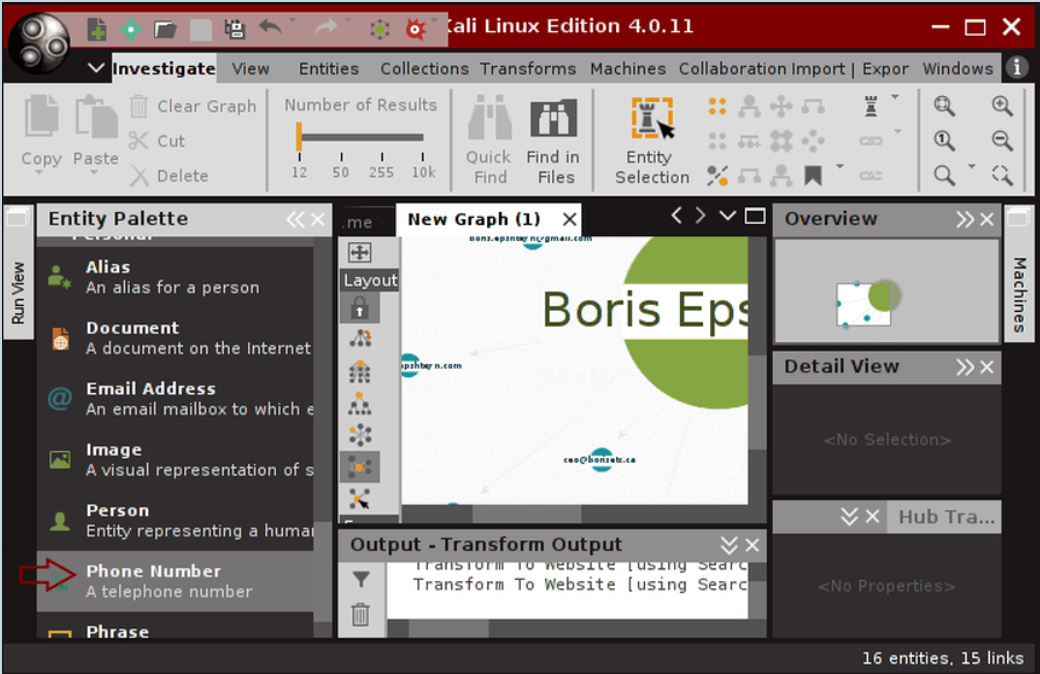Select the Person entity in palette
Viewport: 1040px width, 674px height.
click(x=175, y=520)
